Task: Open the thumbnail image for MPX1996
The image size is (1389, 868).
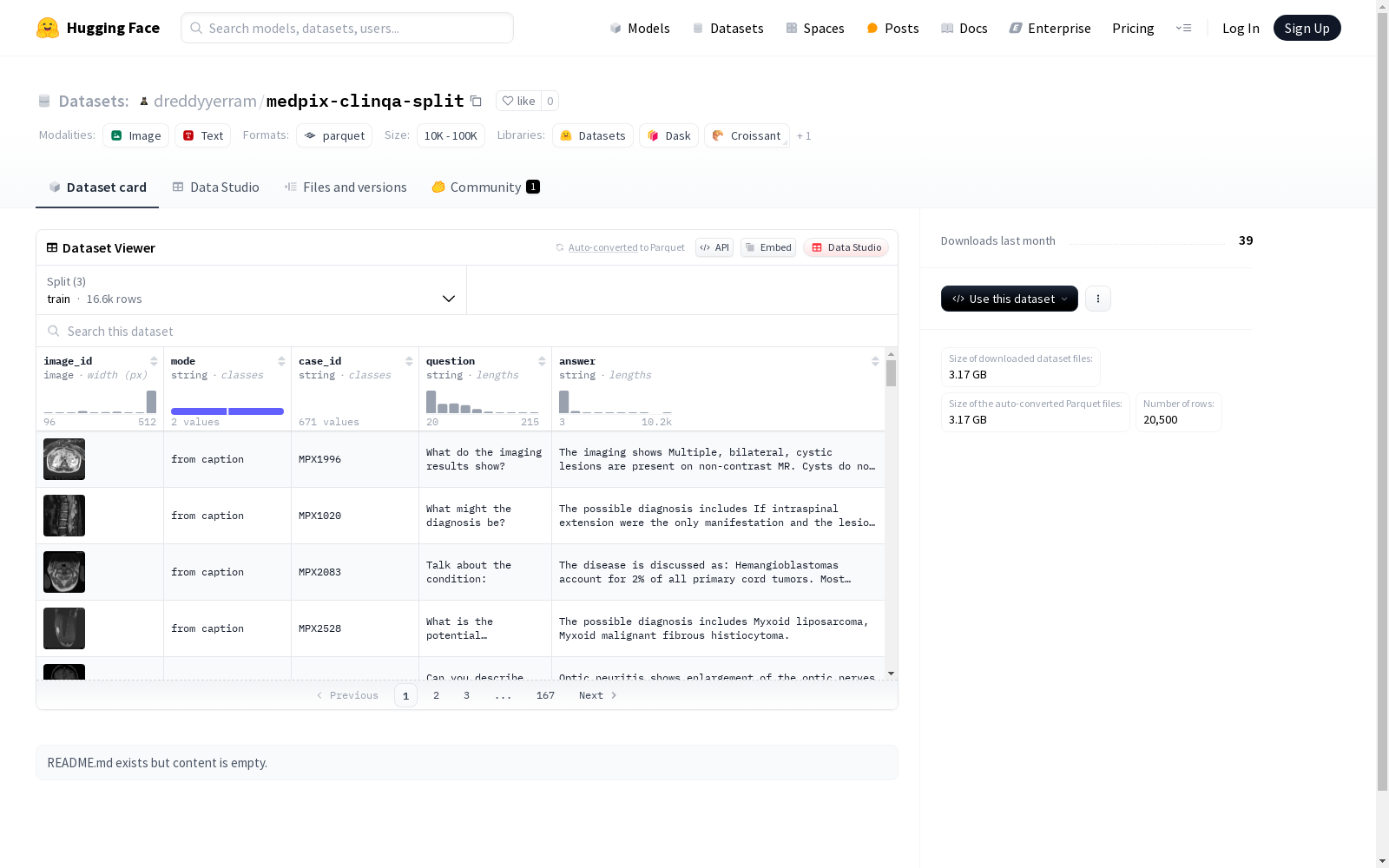Action: tap(64, 459)
